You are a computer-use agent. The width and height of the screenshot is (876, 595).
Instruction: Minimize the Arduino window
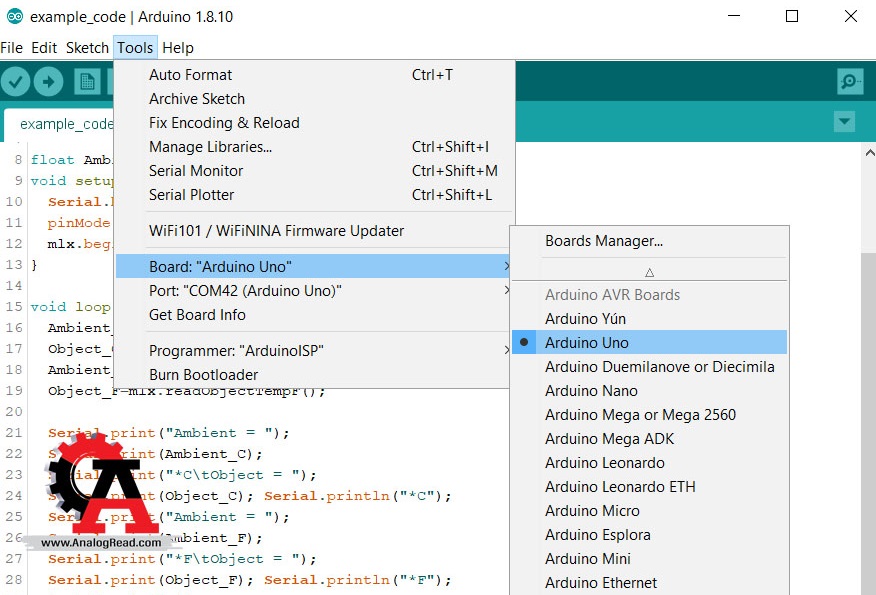[734, 16]
